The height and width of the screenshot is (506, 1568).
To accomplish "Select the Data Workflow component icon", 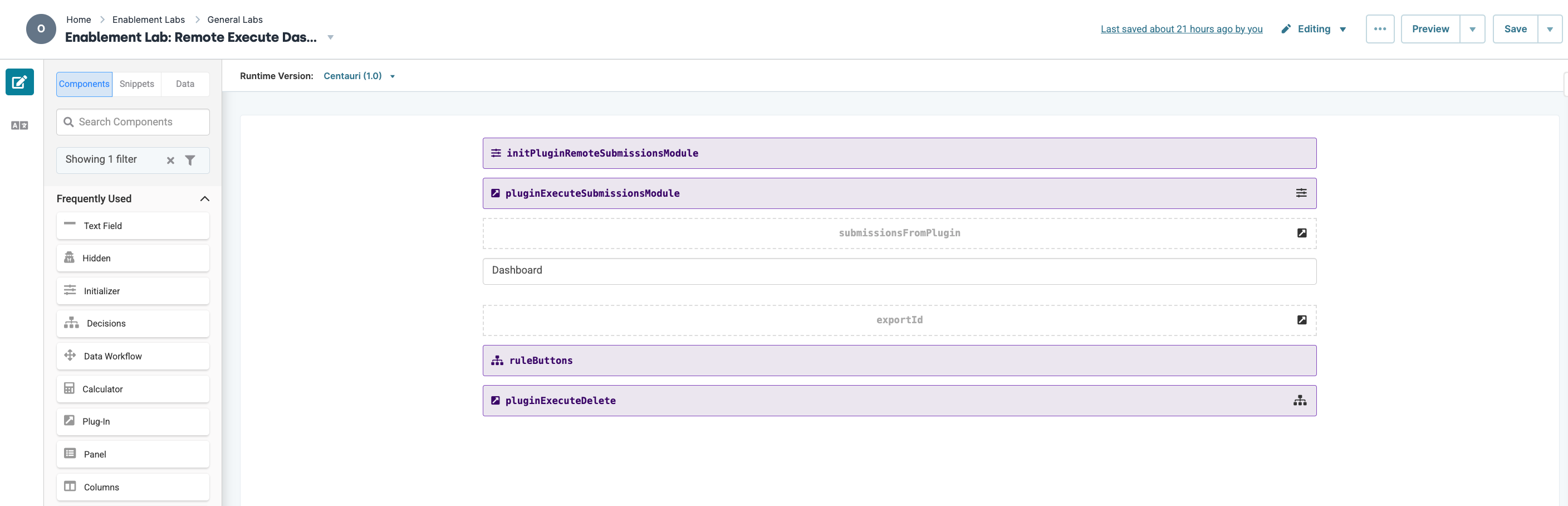I will click(x=71, y=356).
